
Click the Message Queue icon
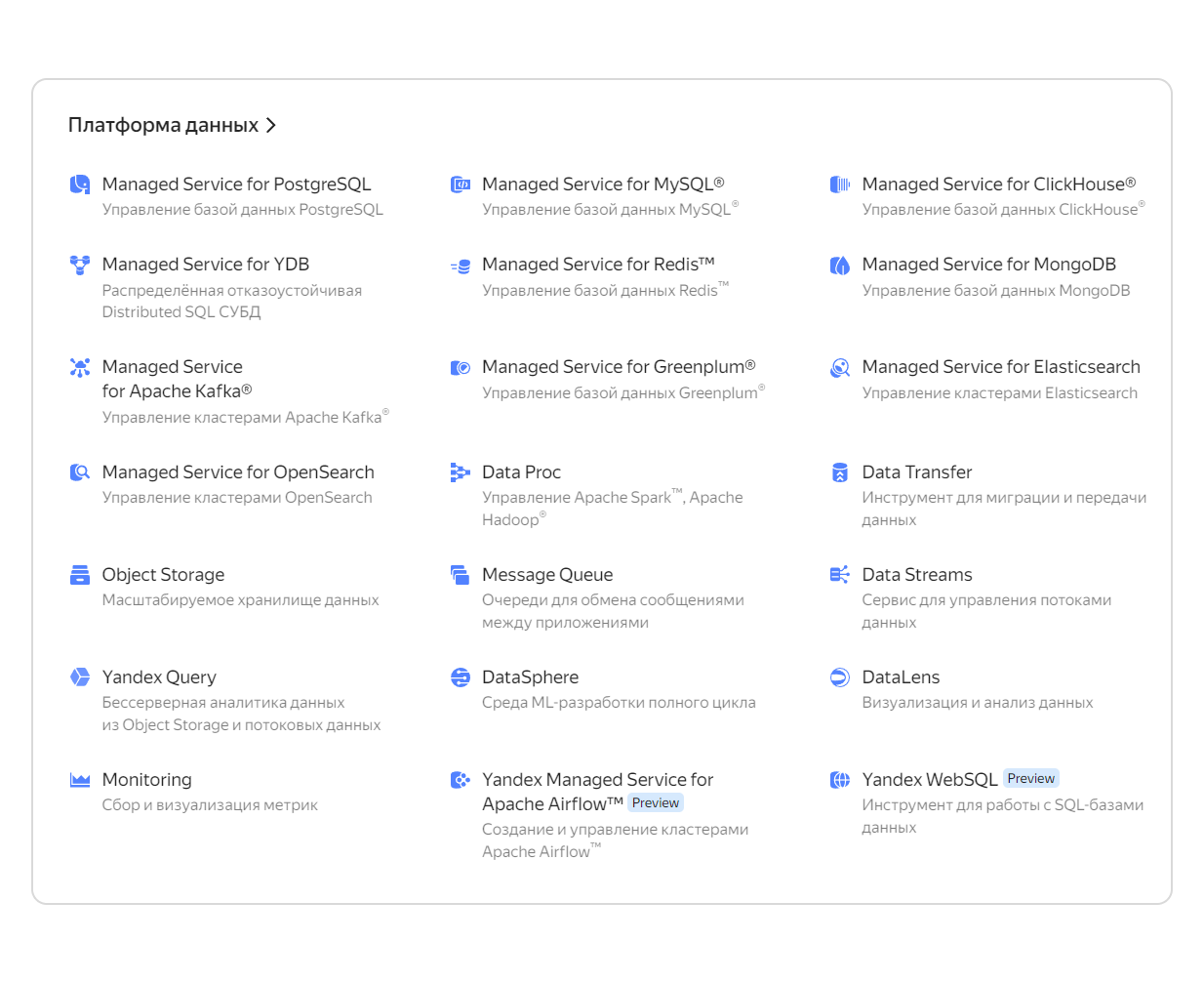point(460,575)
